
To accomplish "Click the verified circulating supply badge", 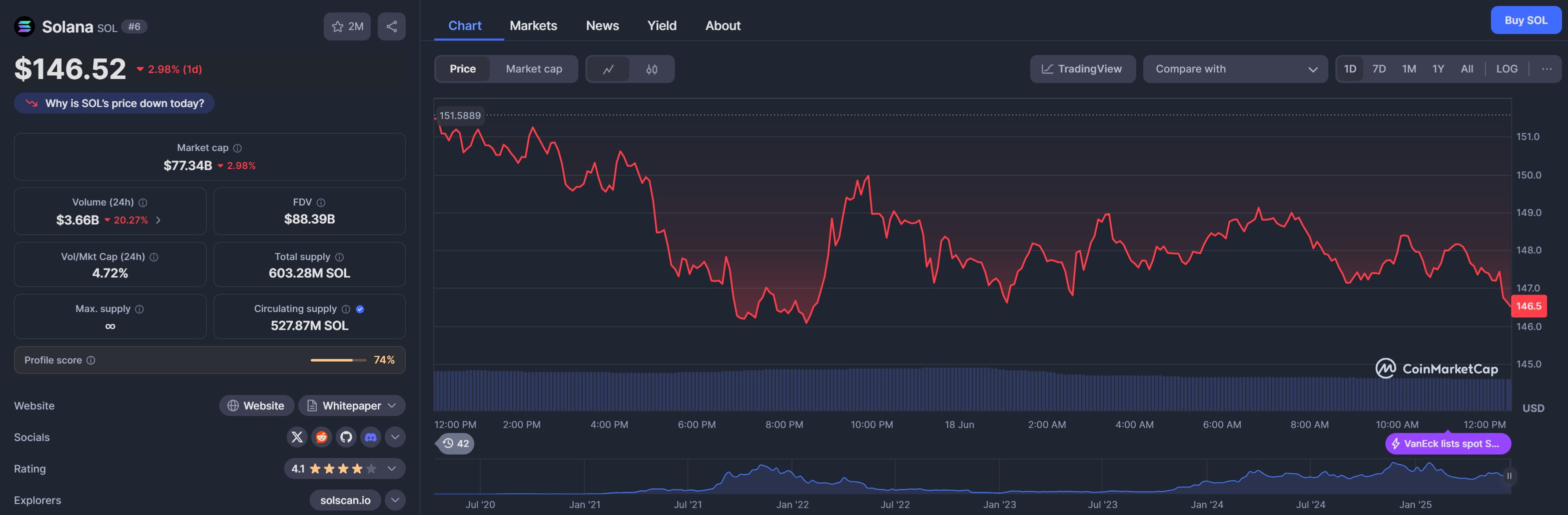I will click(x=360, y=309).
